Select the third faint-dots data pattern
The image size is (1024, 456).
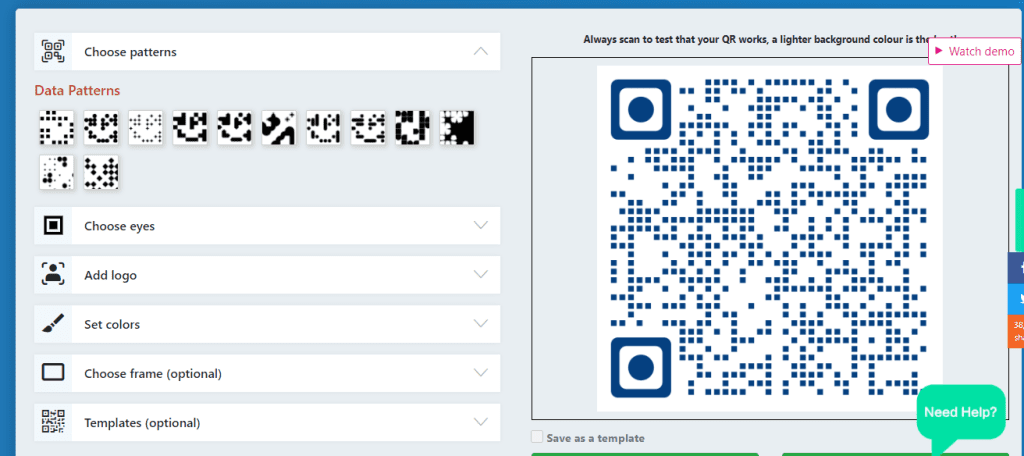pyautogui.click(x=146, y=127)
